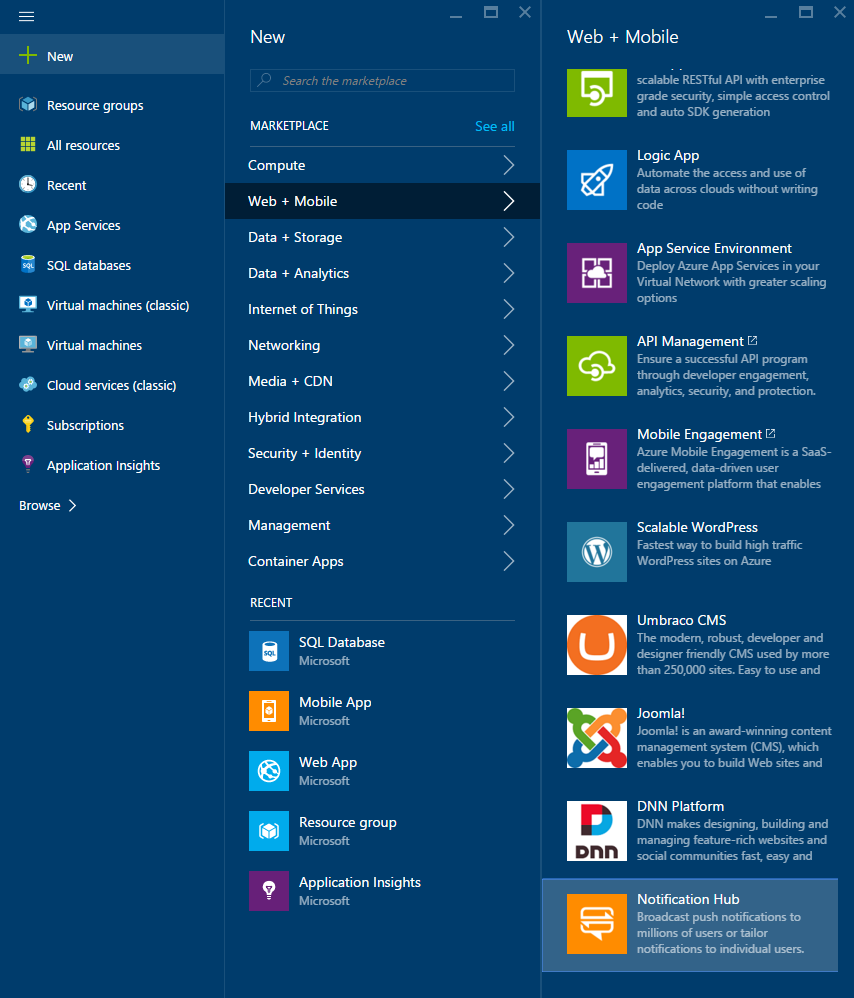This screenshot has width=854, height=998.
Task: Select the Resource group recent icon
Action: 269,831
